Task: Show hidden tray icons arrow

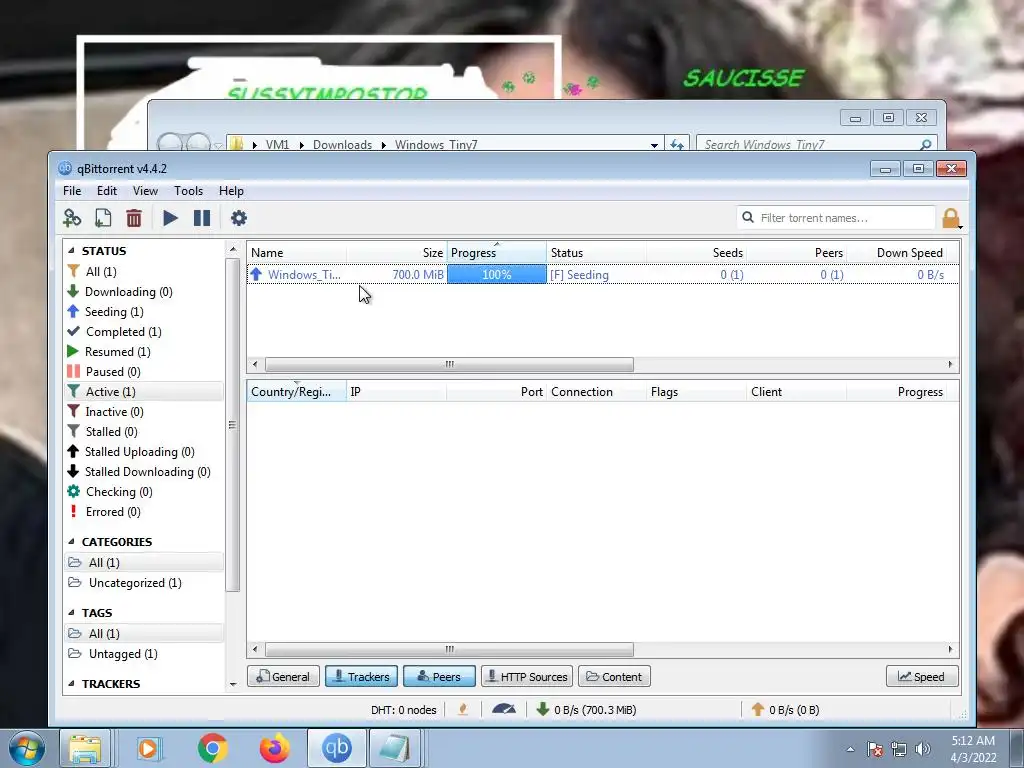Action: pyautogui.click(x=850, y=749)
